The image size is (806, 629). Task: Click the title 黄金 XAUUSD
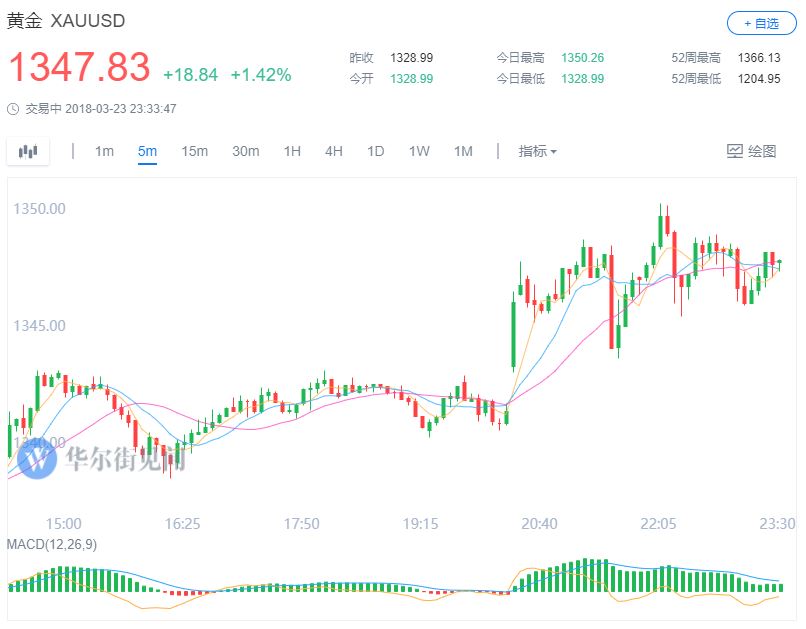[x=66, y=21]
